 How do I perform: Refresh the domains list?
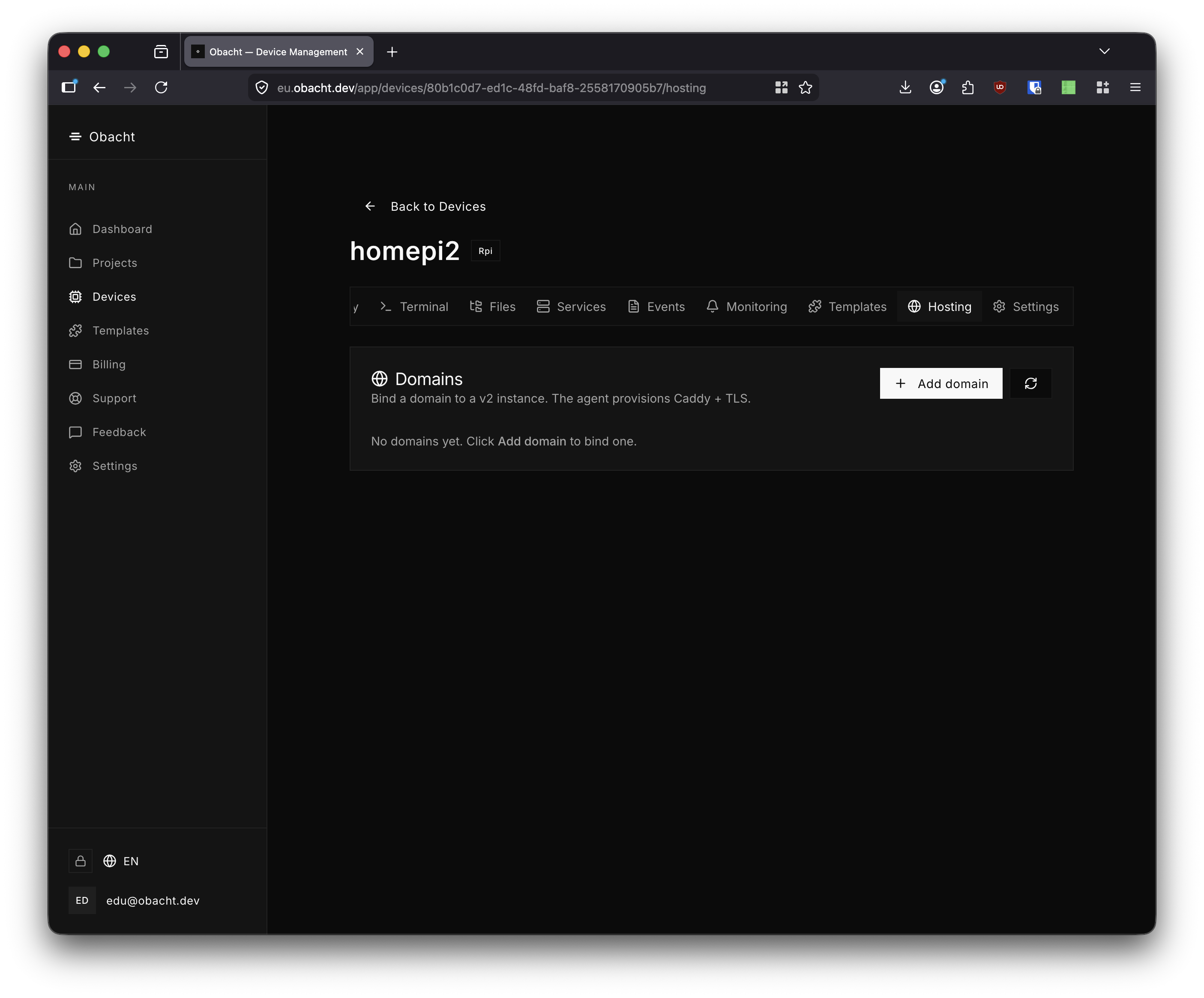coord(1031,383)
